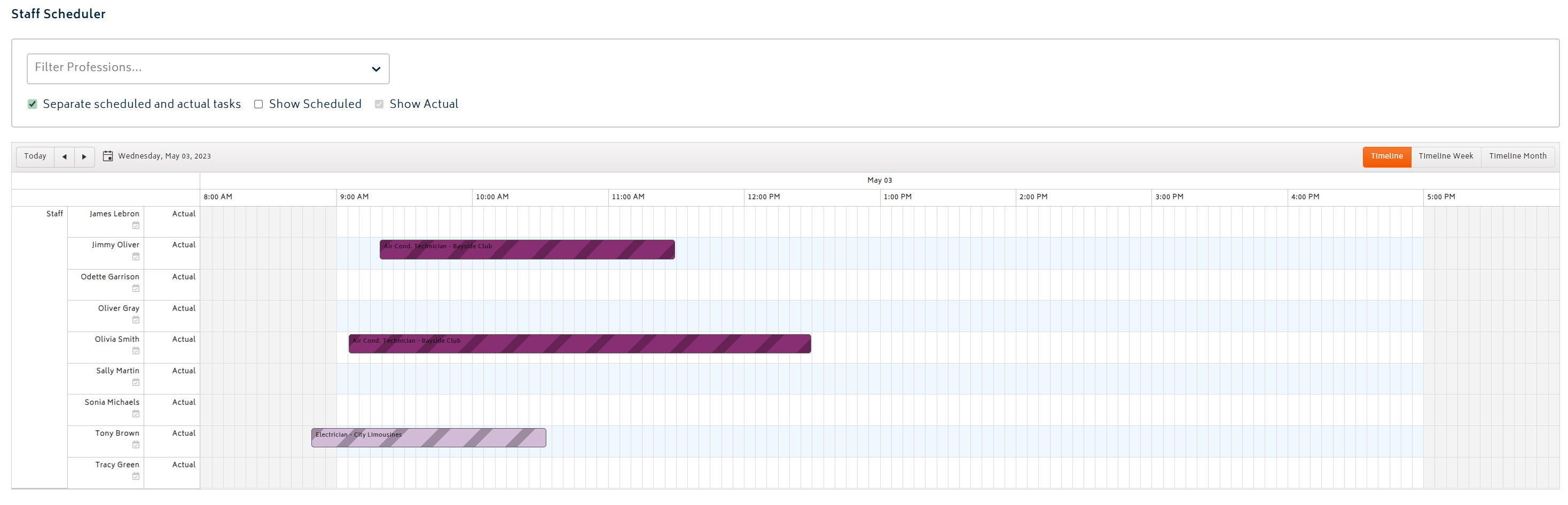Click staff name Odette Garrison
Image resolution: width=1568 pixels, height=505 pixels.
pyautogui.click(x=110, y=277)
